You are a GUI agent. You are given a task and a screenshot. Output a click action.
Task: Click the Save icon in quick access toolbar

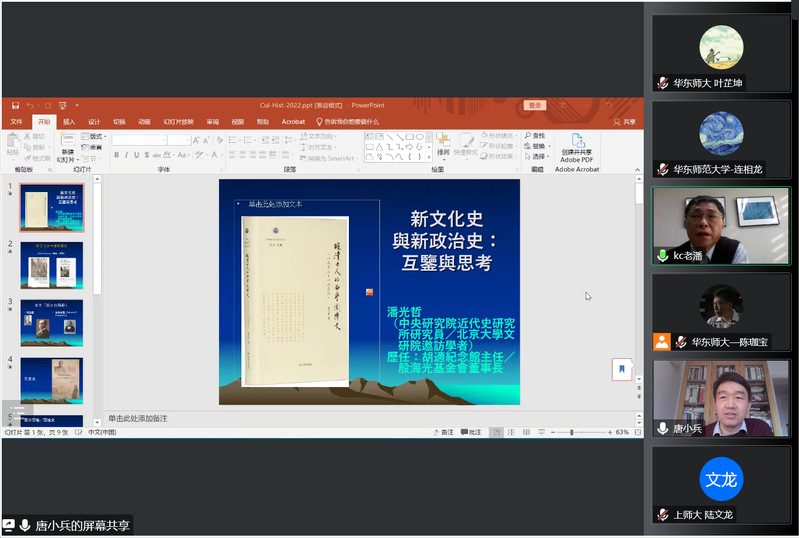[x=17, y=105]
